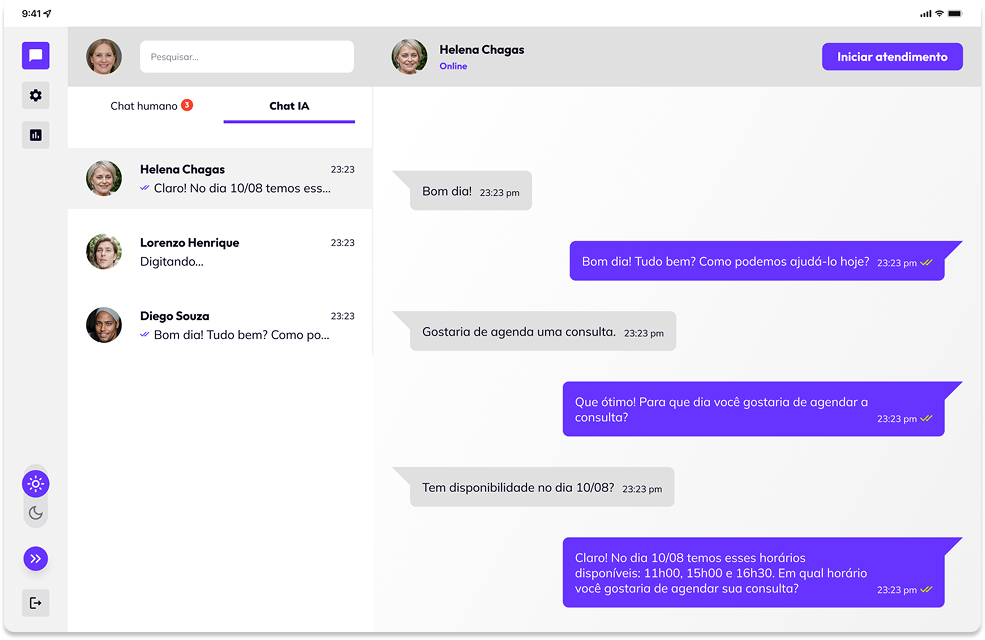The image size is (985, 640).
Task: Click the read checkmarks on last sent message
Action: tap(926, 590)
